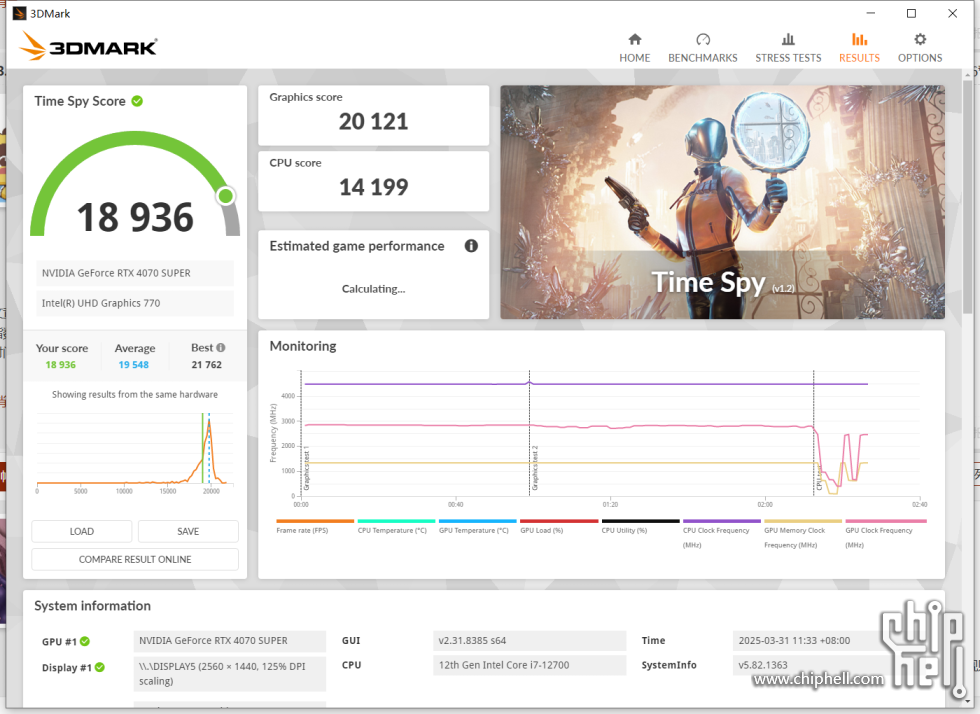980x714 pixels.
Task: Switch to the Stress Tests tab
Action: pyautogui.click(x=788, y=48)
